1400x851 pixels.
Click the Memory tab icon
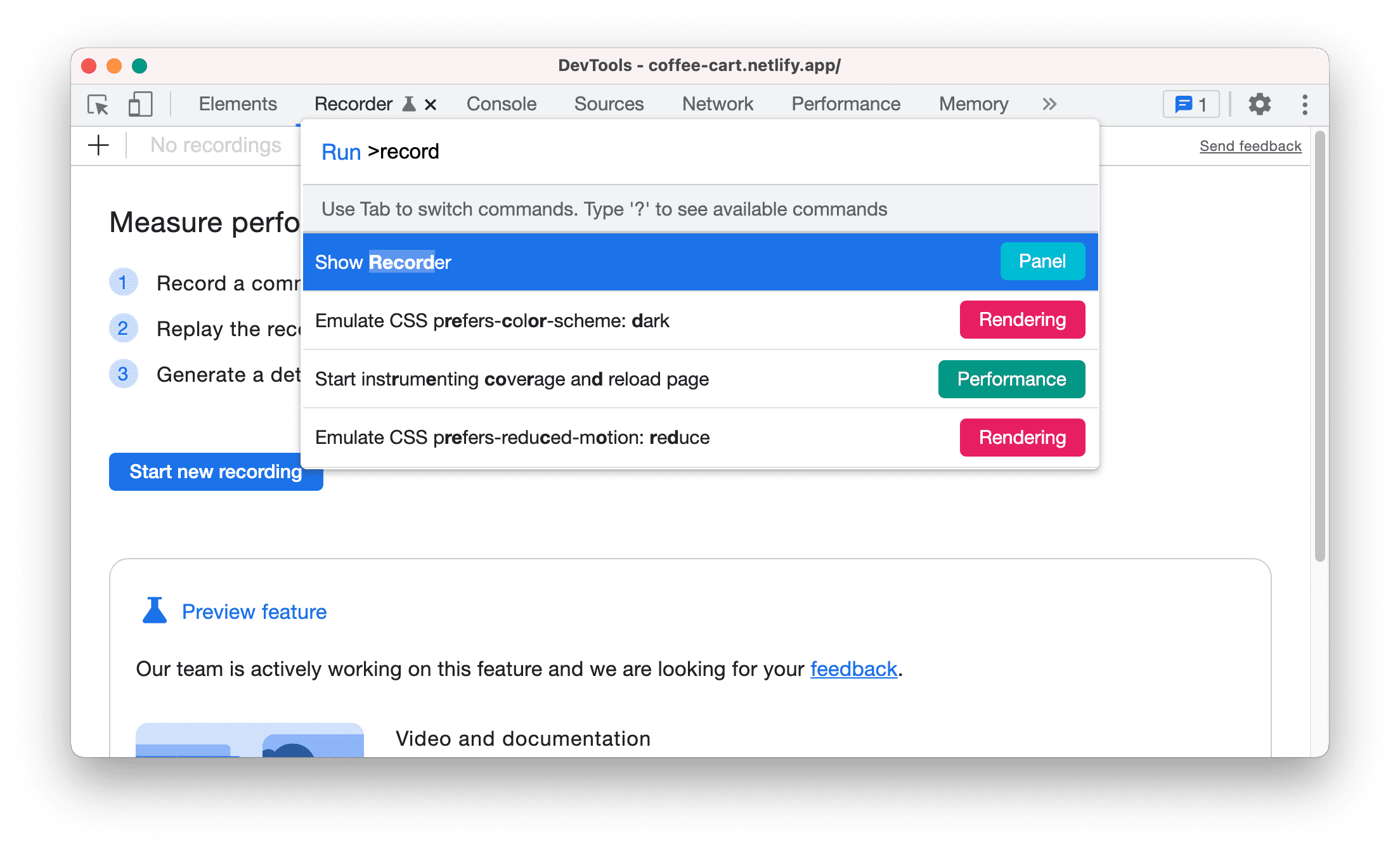pyautogui.click(x=974, y=103)
